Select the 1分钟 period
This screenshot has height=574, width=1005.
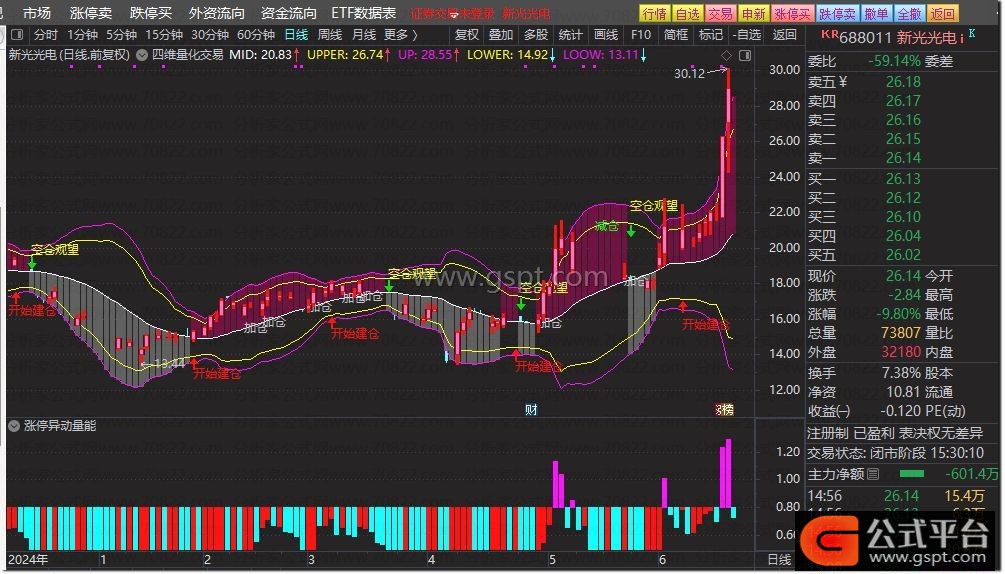coord(82,35)
